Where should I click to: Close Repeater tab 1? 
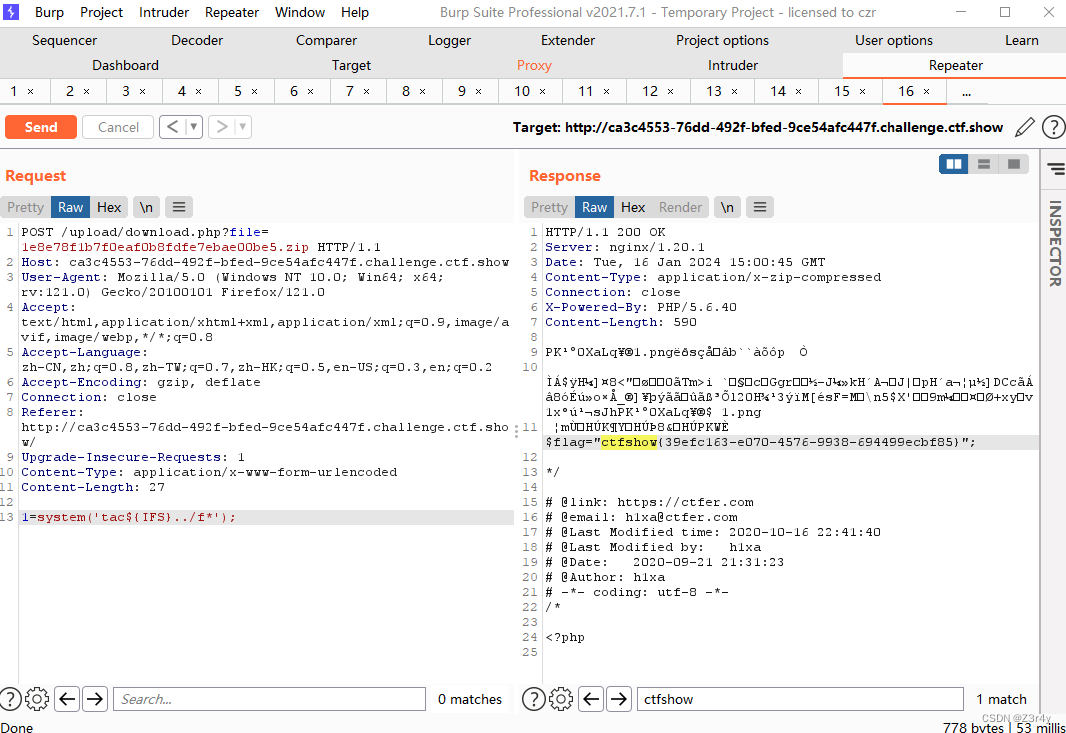pos(31,91)
